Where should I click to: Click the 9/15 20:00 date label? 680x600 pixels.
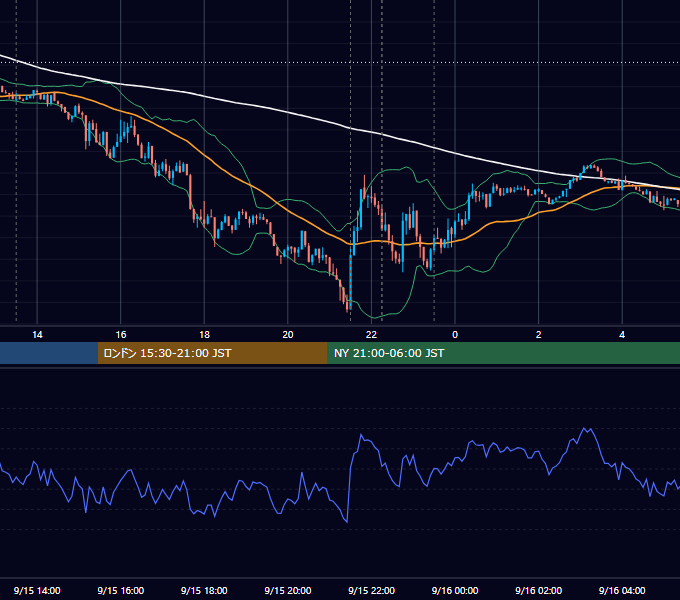tap(288, 590)
